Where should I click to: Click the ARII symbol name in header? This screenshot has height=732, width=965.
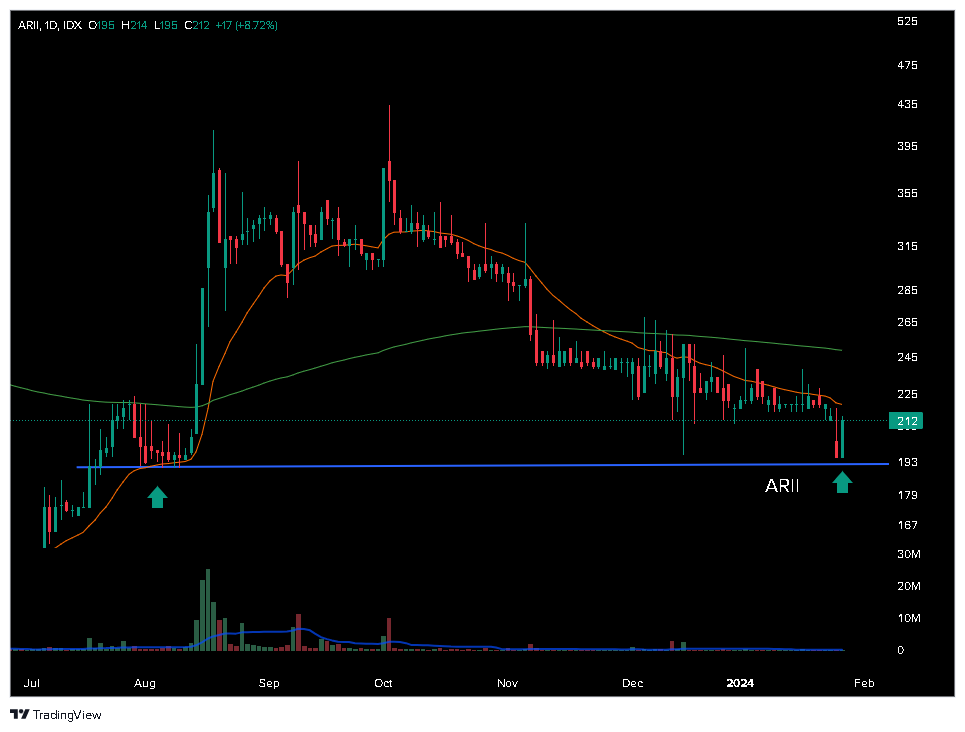(x=29, y=25)
